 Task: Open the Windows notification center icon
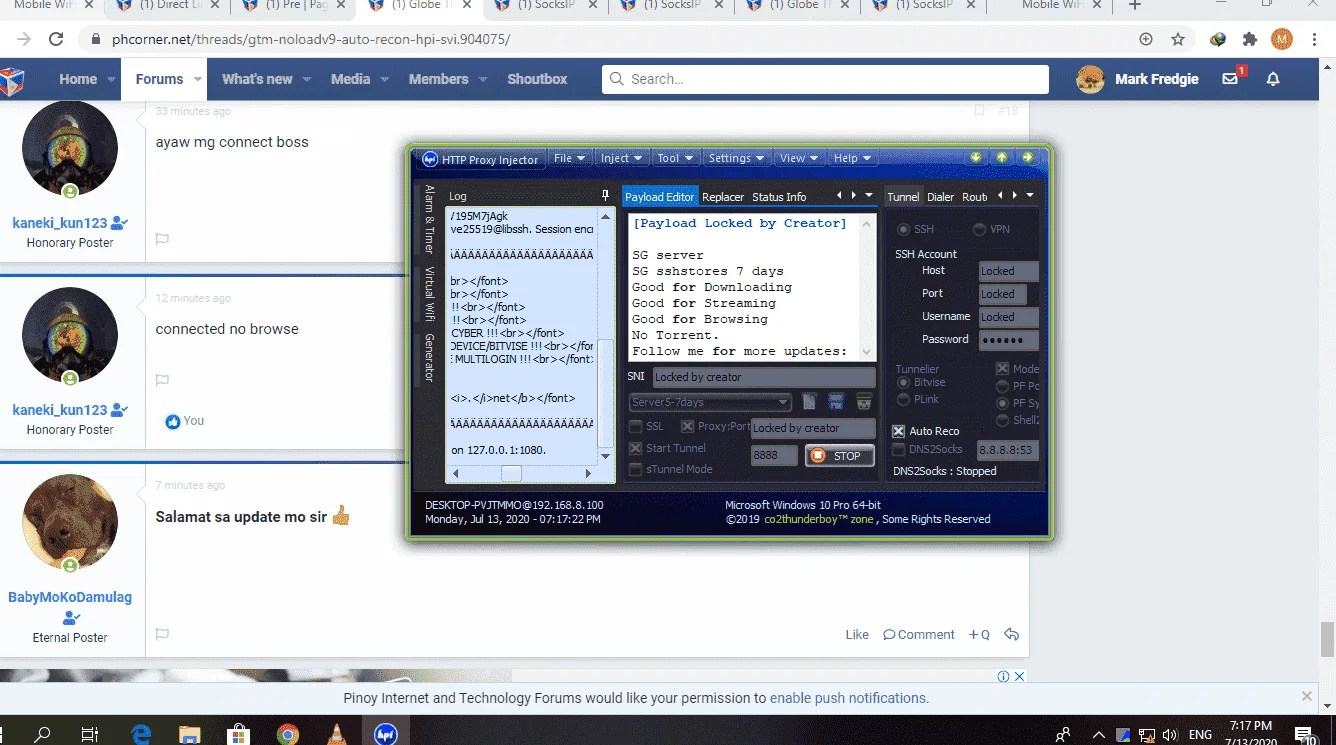[x=1304, y=734]
